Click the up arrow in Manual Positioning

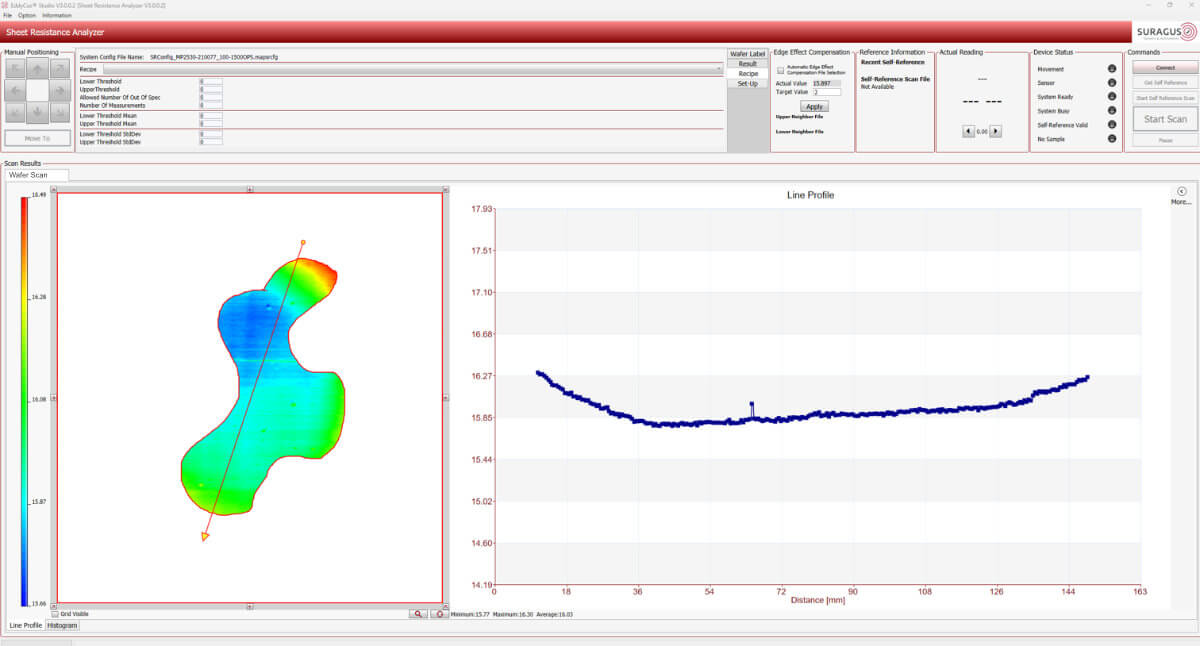pyautogui.click(x=37, y=69)
